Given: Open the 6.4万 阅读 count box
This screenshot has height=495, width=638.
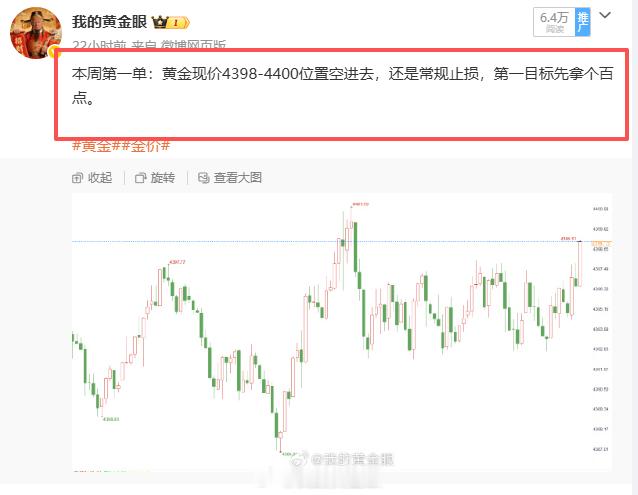Looking at the screenshot, I should pyautogui.click(x=554, y=22).
